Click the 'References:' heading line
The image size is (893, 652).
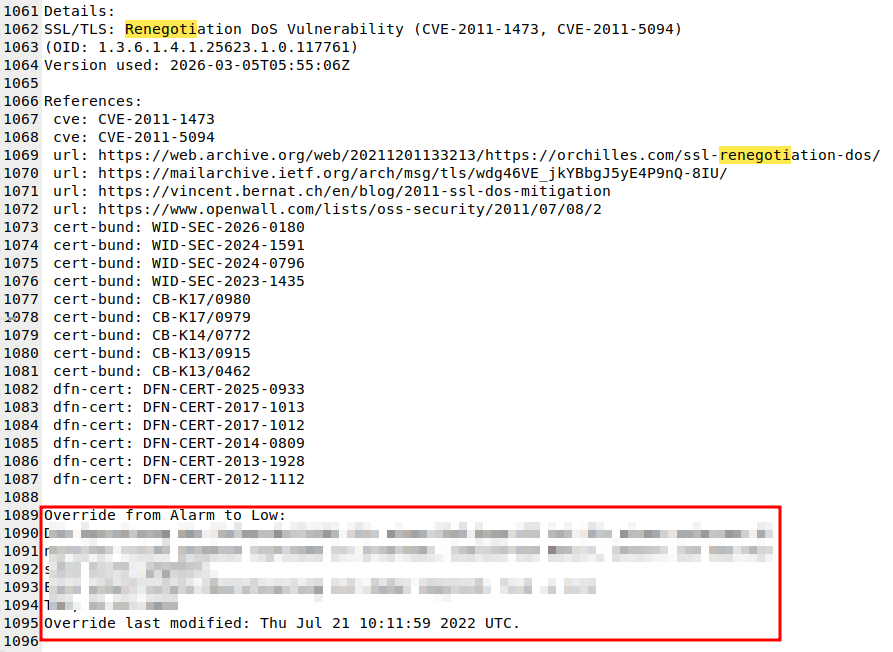coord(93,101)
